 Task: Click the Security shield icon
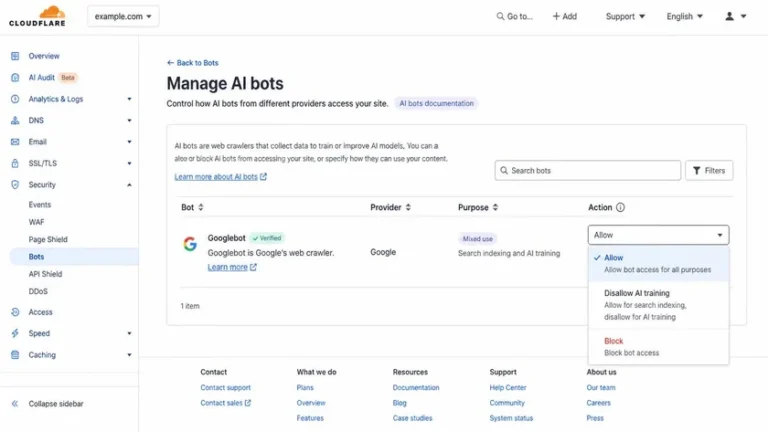pyautogui.click(x=15, y=185)
